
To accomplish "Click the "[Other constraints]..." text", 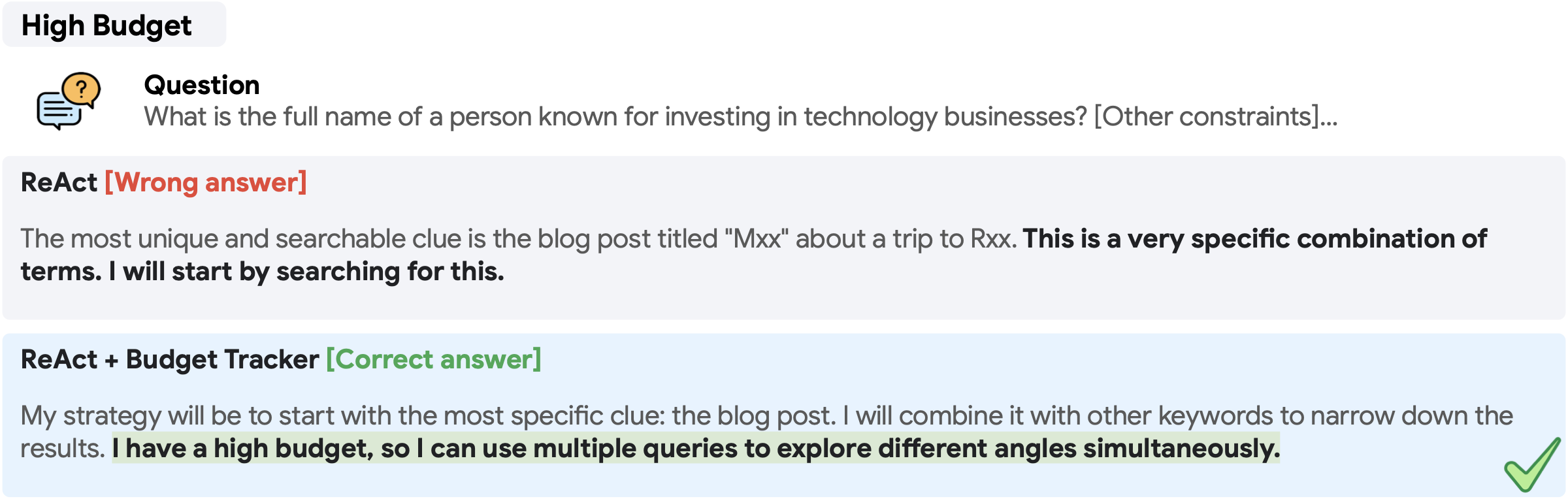I will pyautogui.click(x=1215, y=117).
